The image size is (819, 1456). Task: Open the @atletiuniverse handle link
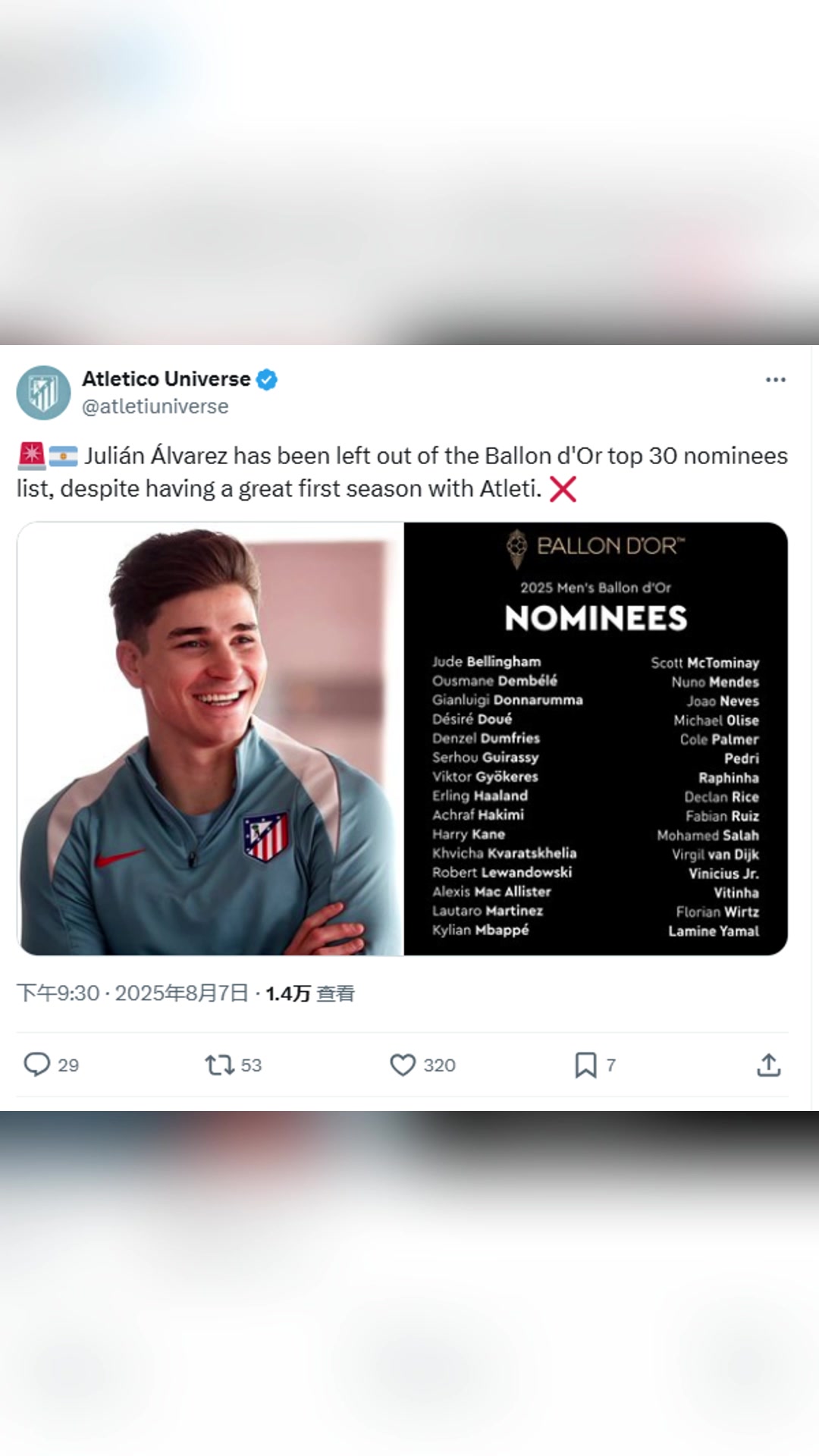pos(155,406)
